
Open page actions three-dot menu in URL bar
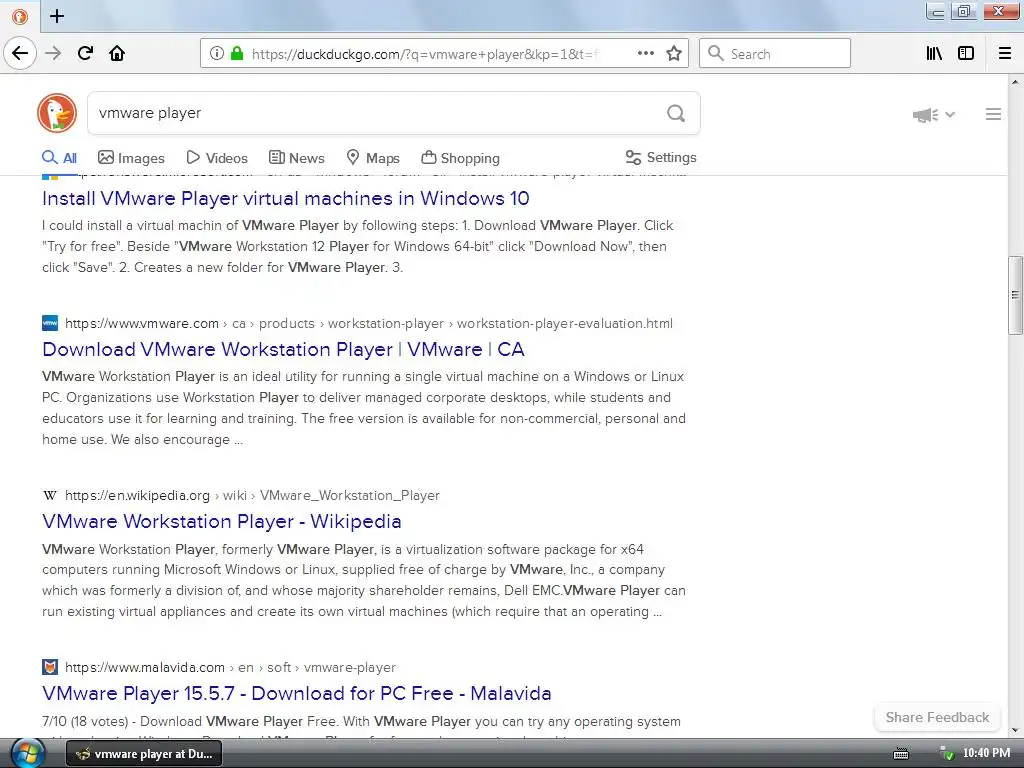click(x=646, y=53)
